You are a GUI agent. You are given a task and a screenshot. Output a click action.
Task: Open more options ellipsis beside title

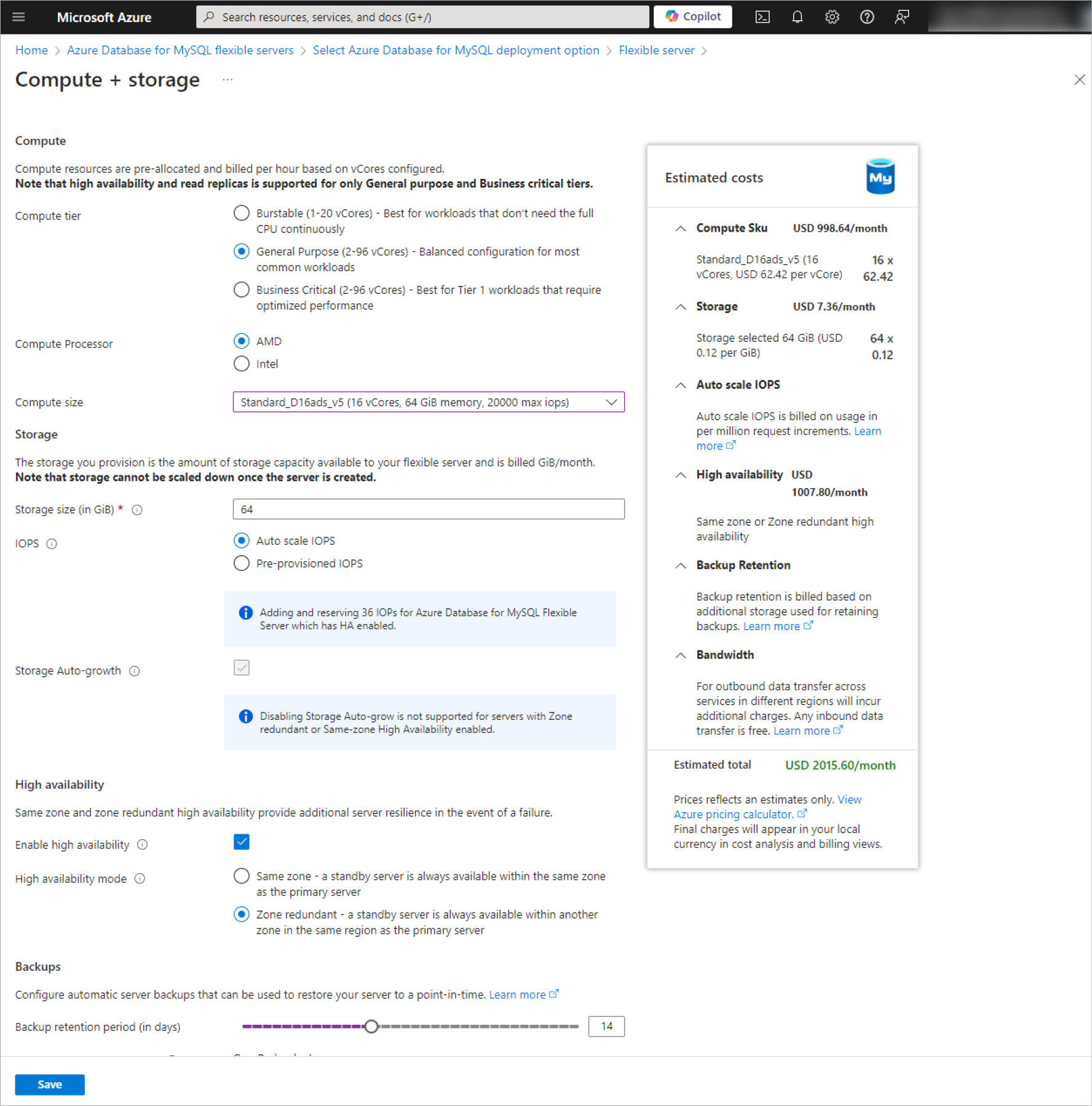click(228, 79)
